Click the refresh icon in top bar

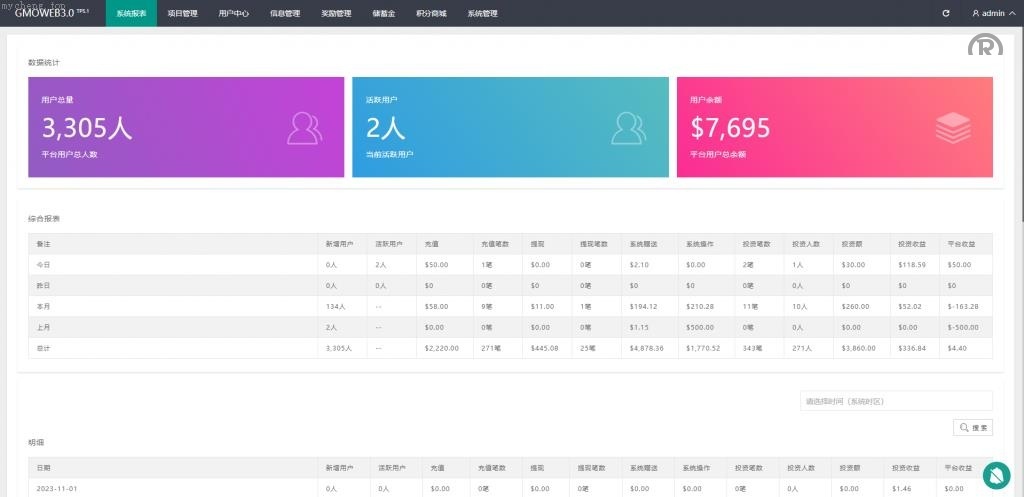coord(946,13)
